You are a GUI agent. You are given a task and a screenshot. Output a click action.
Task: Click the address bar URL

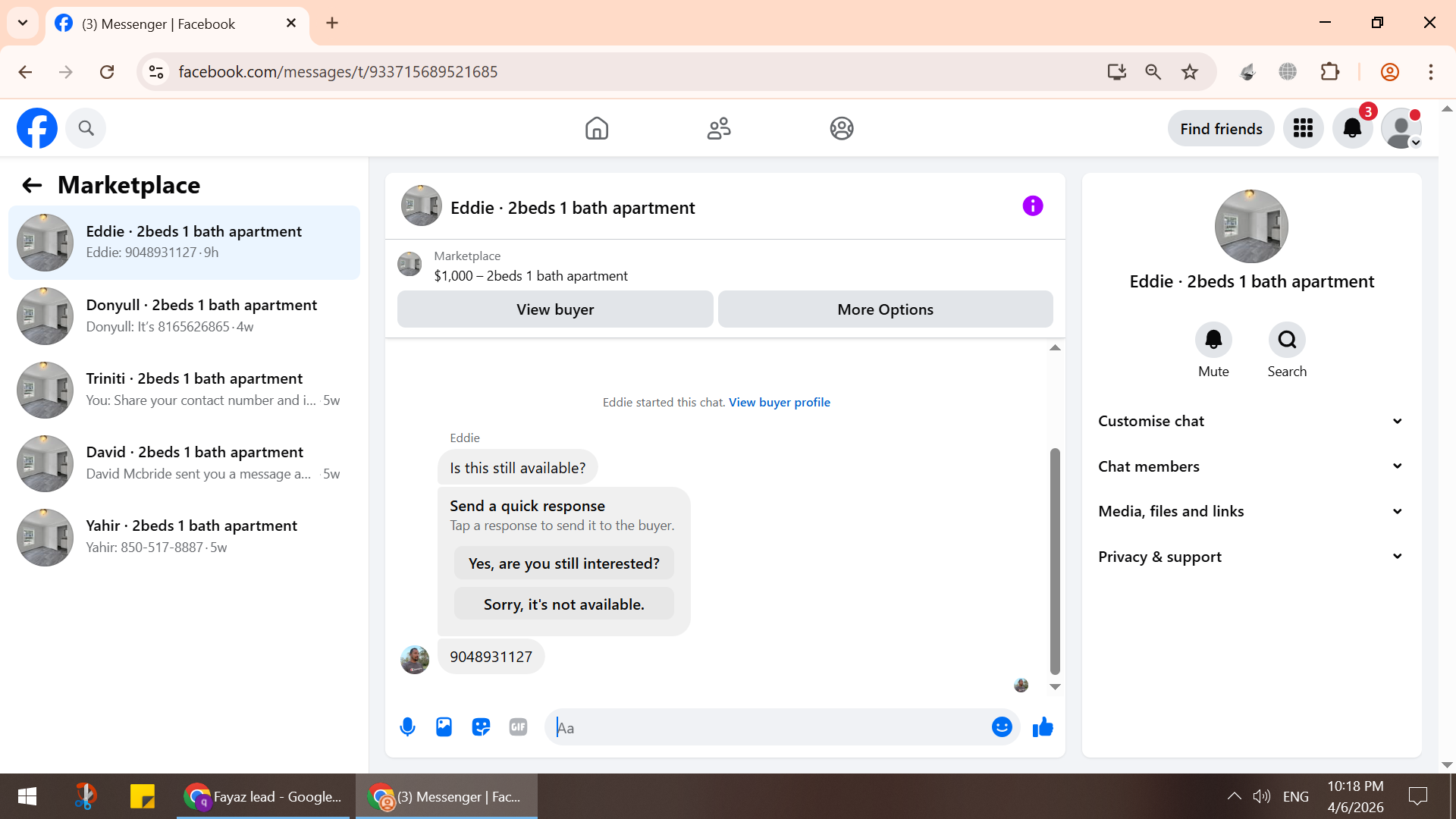(337, 72)
